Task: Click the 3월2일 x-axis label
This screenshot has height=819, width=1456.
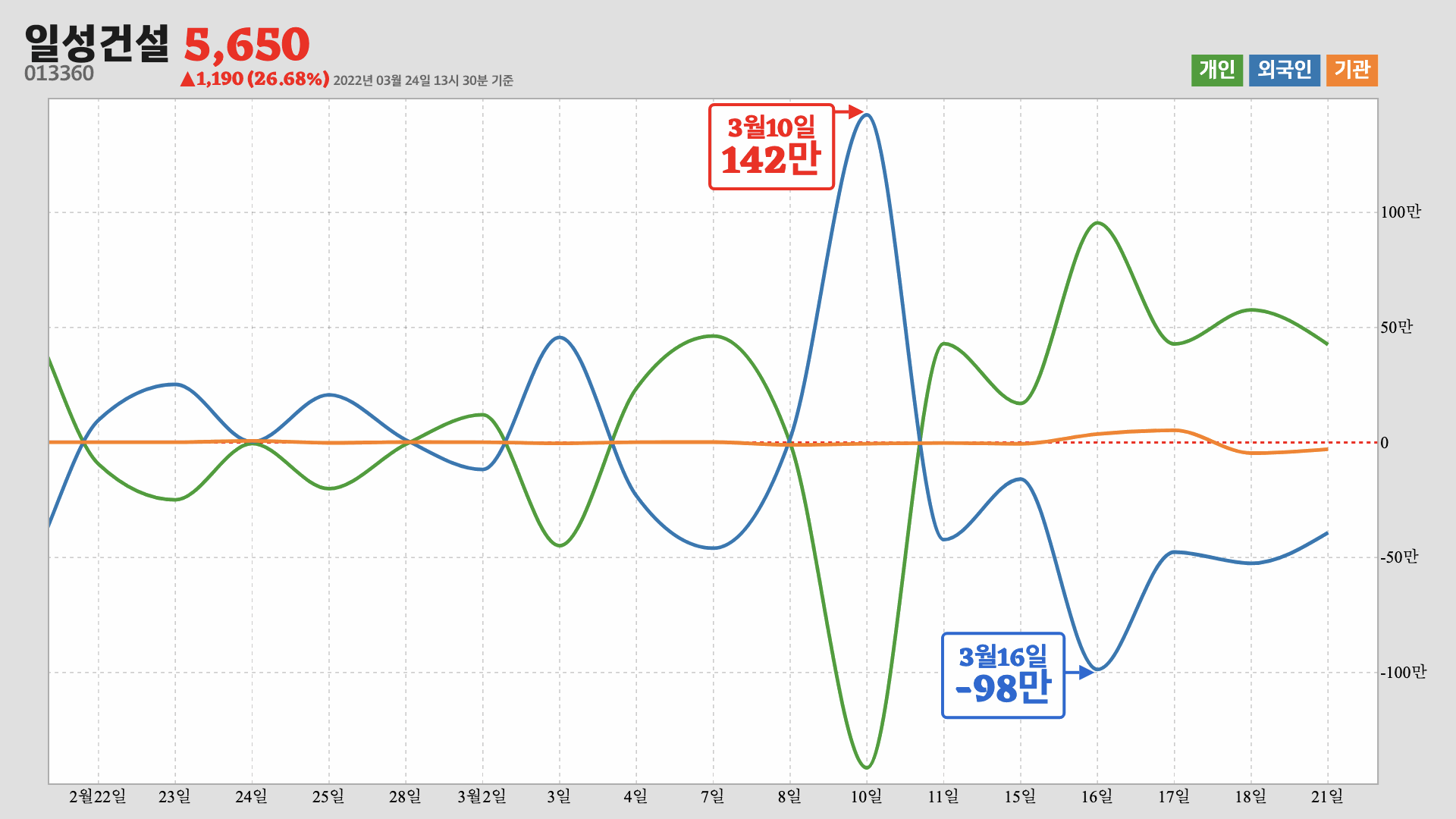Action: (x=482, y=796)
